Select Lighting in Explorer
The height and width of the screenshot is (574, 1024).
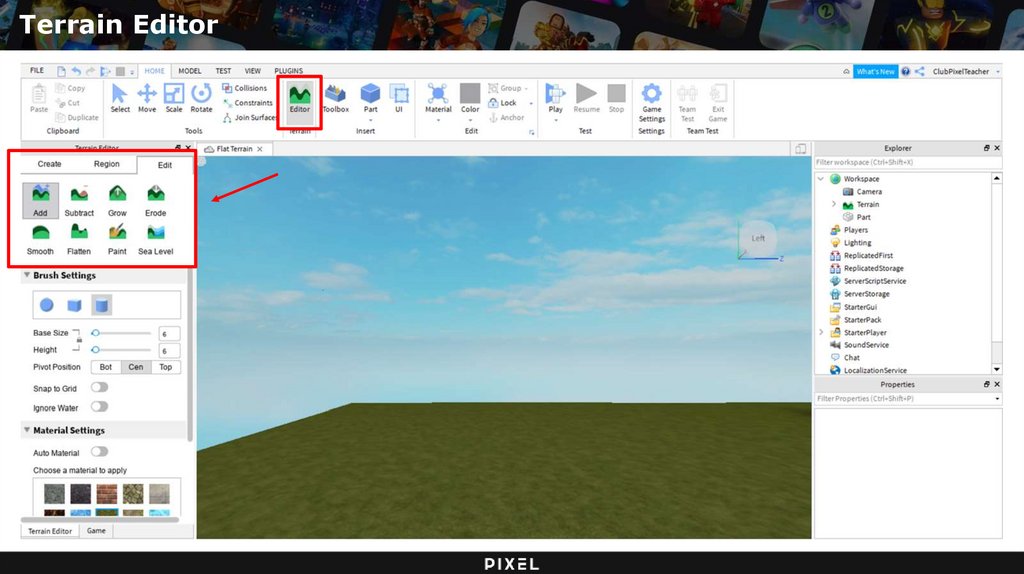pyautogui.click(x=857, y=243)
